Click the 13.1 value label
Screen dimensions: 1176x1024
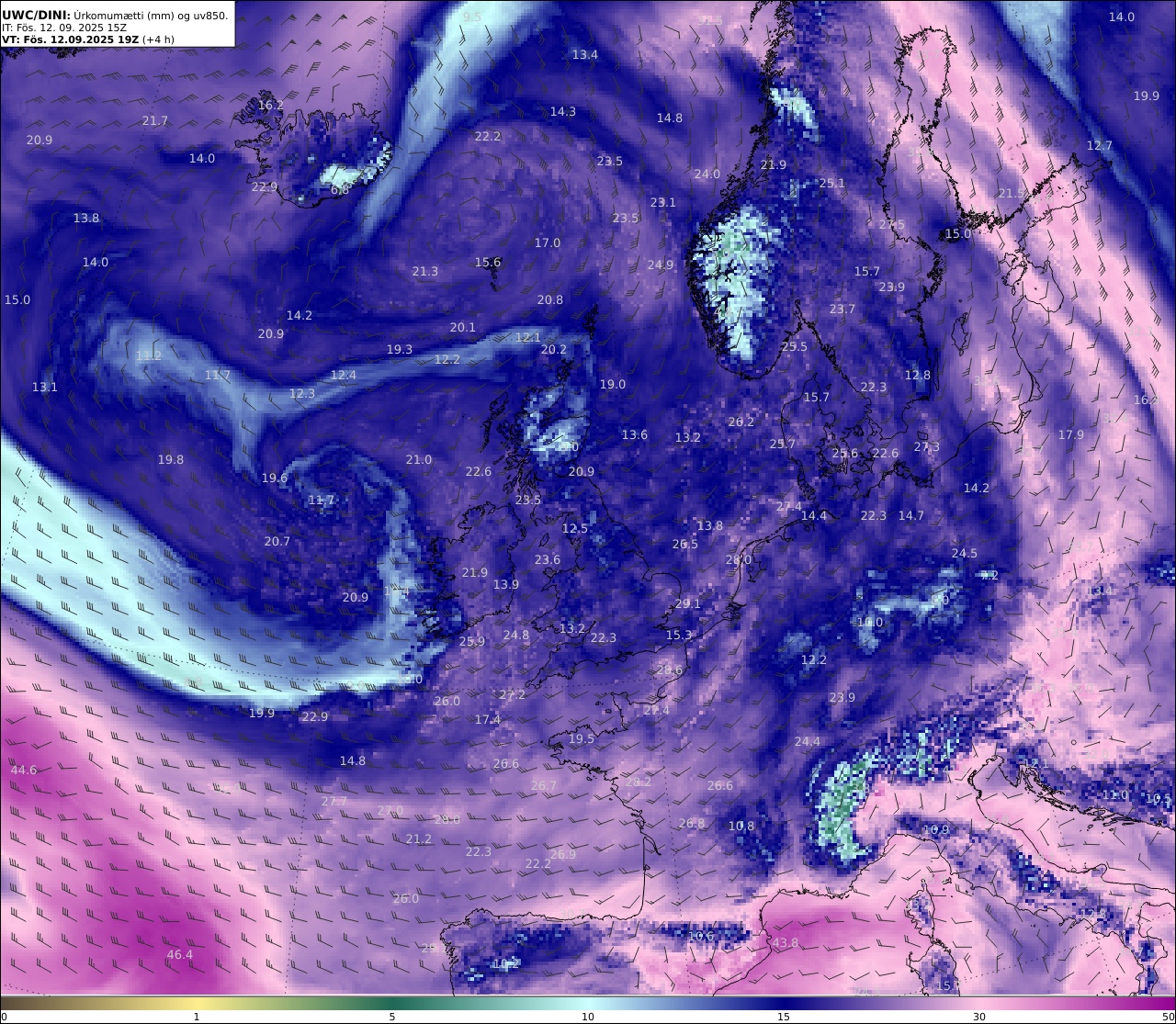point(45,388)
